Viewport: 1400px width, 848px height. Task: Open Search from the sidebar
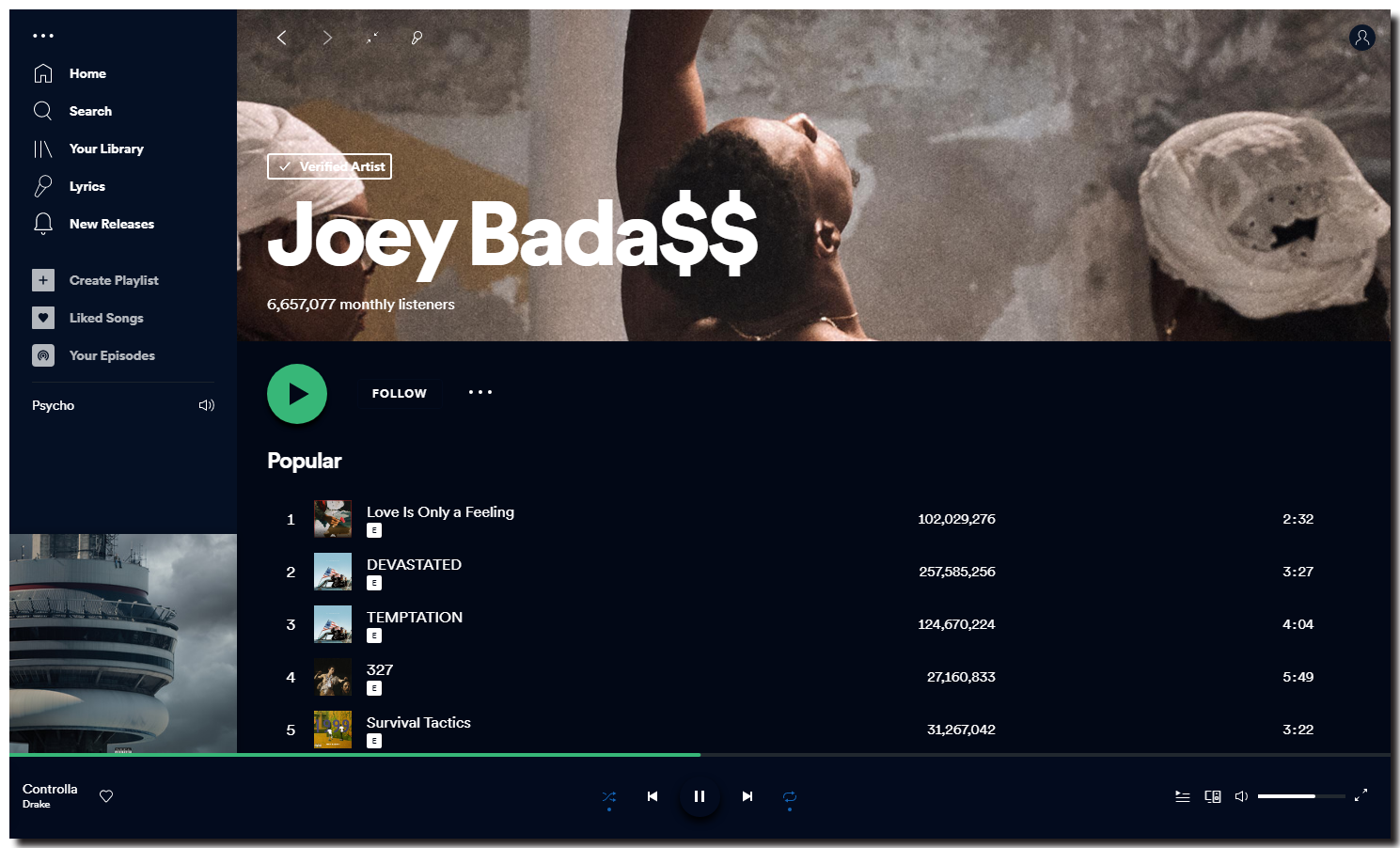pos(89,110)
